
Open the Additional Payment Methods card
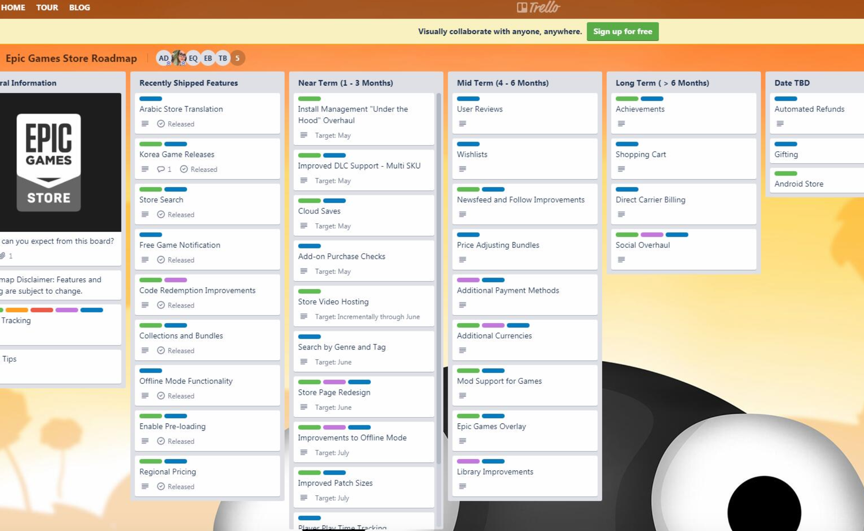[x=525, y=295]
